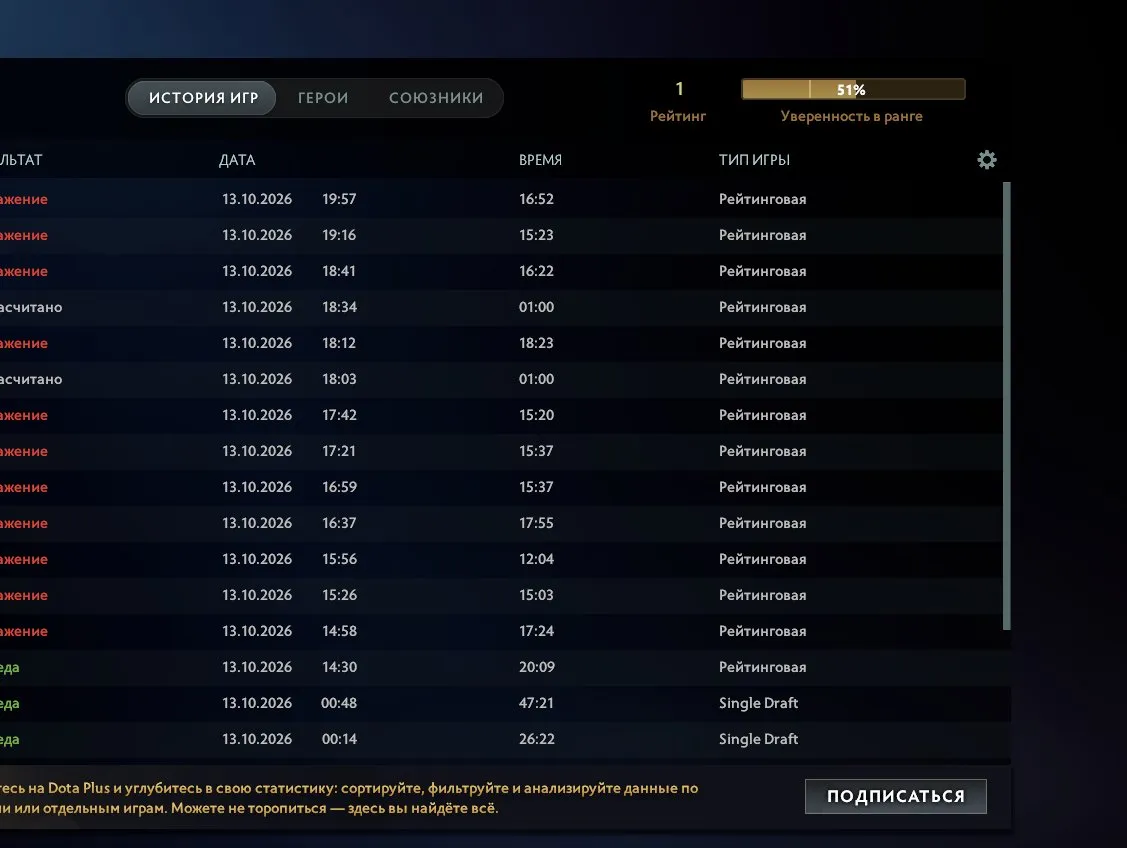The image size is (1127, 848).
Task: Open the match started at 18:12
Action: 502,343
